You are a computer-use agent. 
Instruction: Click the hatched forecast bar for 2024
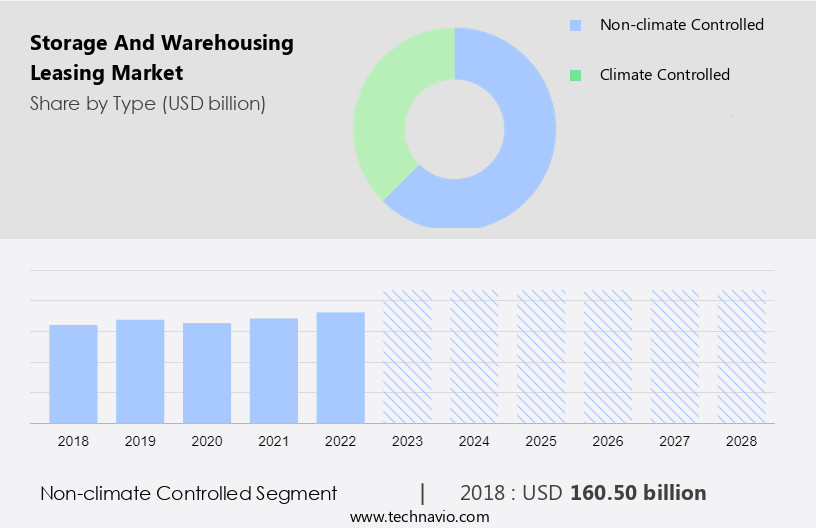click(475, 356)
